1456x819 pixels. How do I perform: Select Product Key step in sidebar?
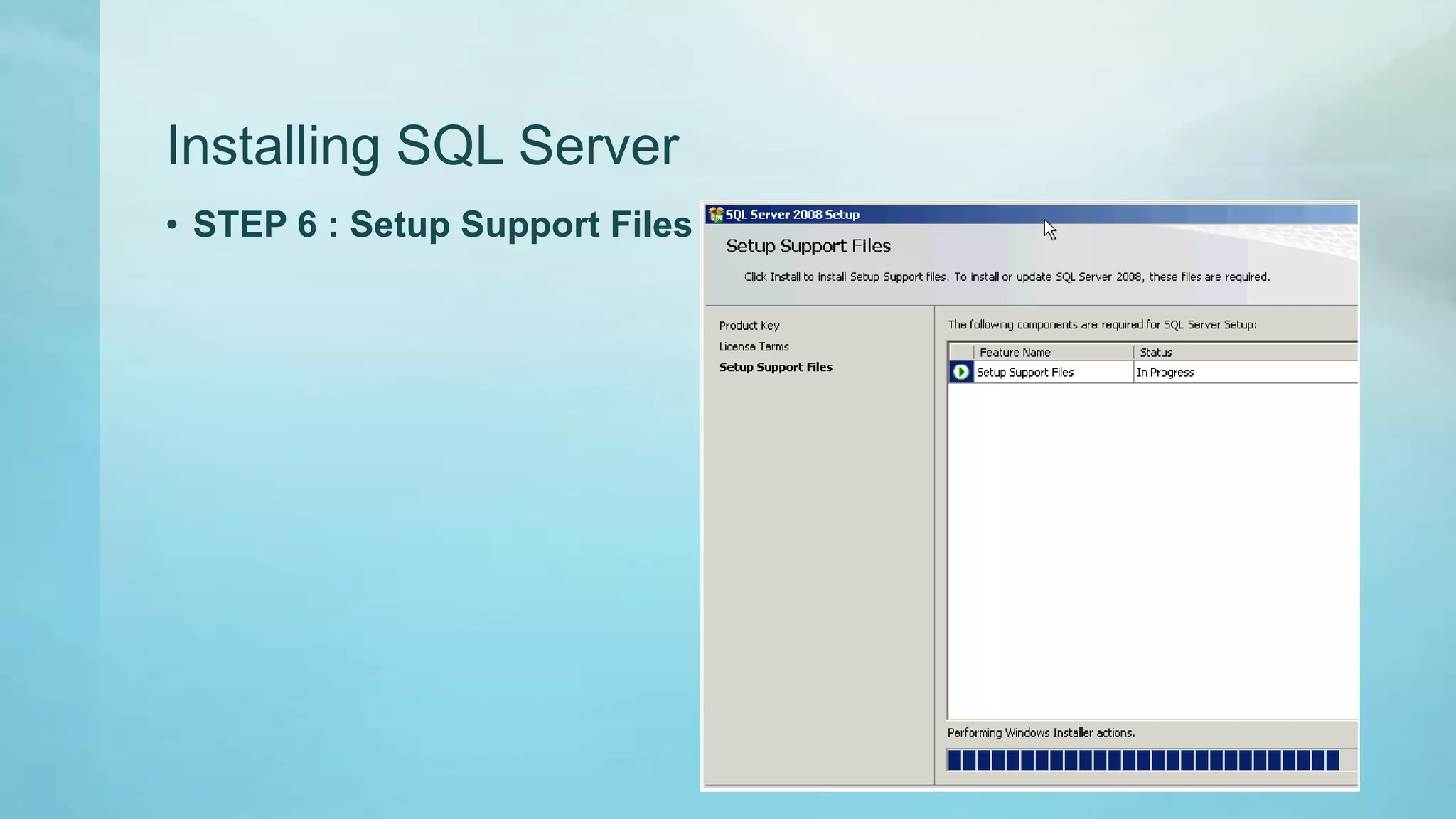pyautogui.click(x=749, y=326)
